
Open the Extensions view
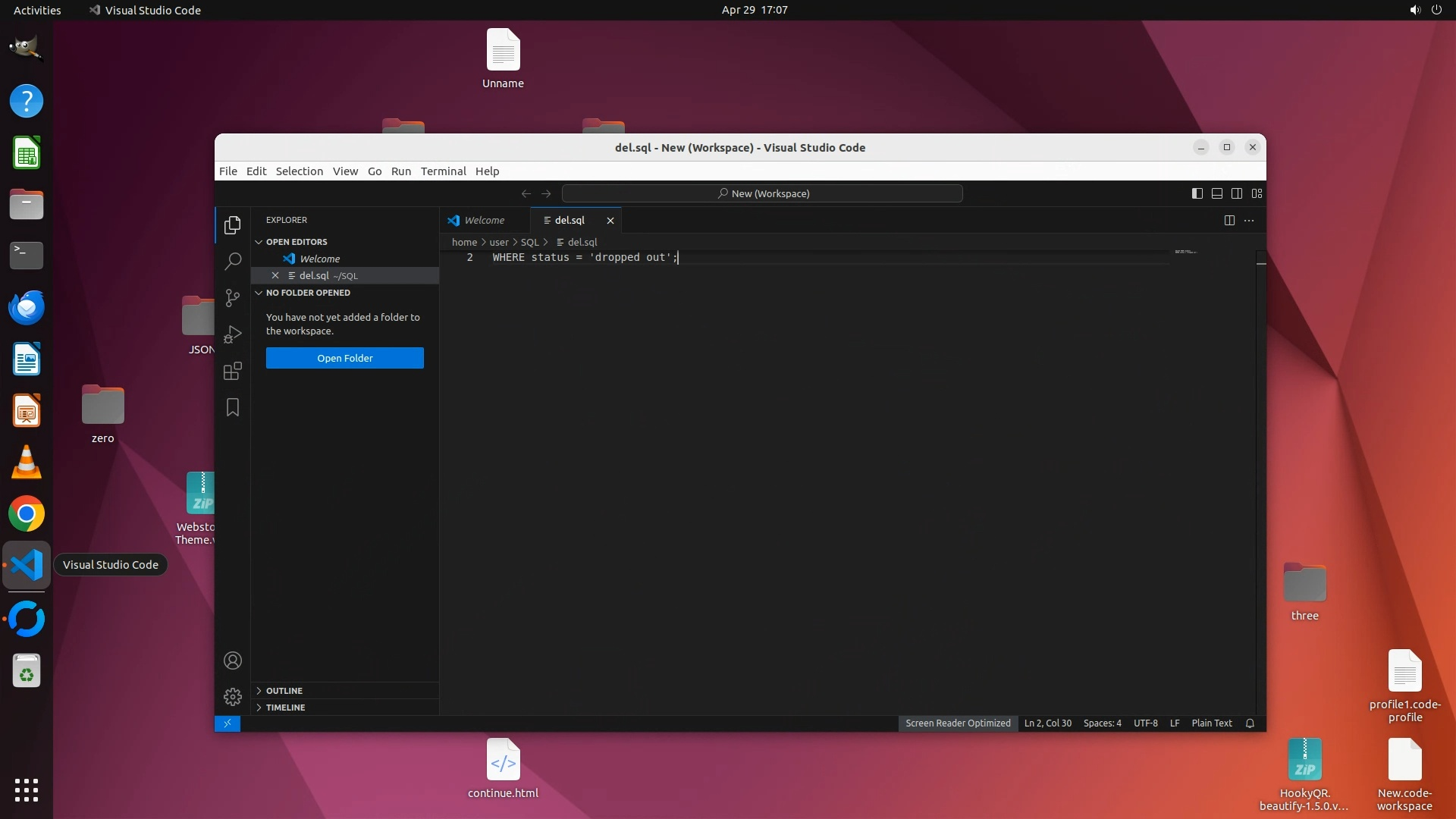pyautogui.click(x=233, y=371)
